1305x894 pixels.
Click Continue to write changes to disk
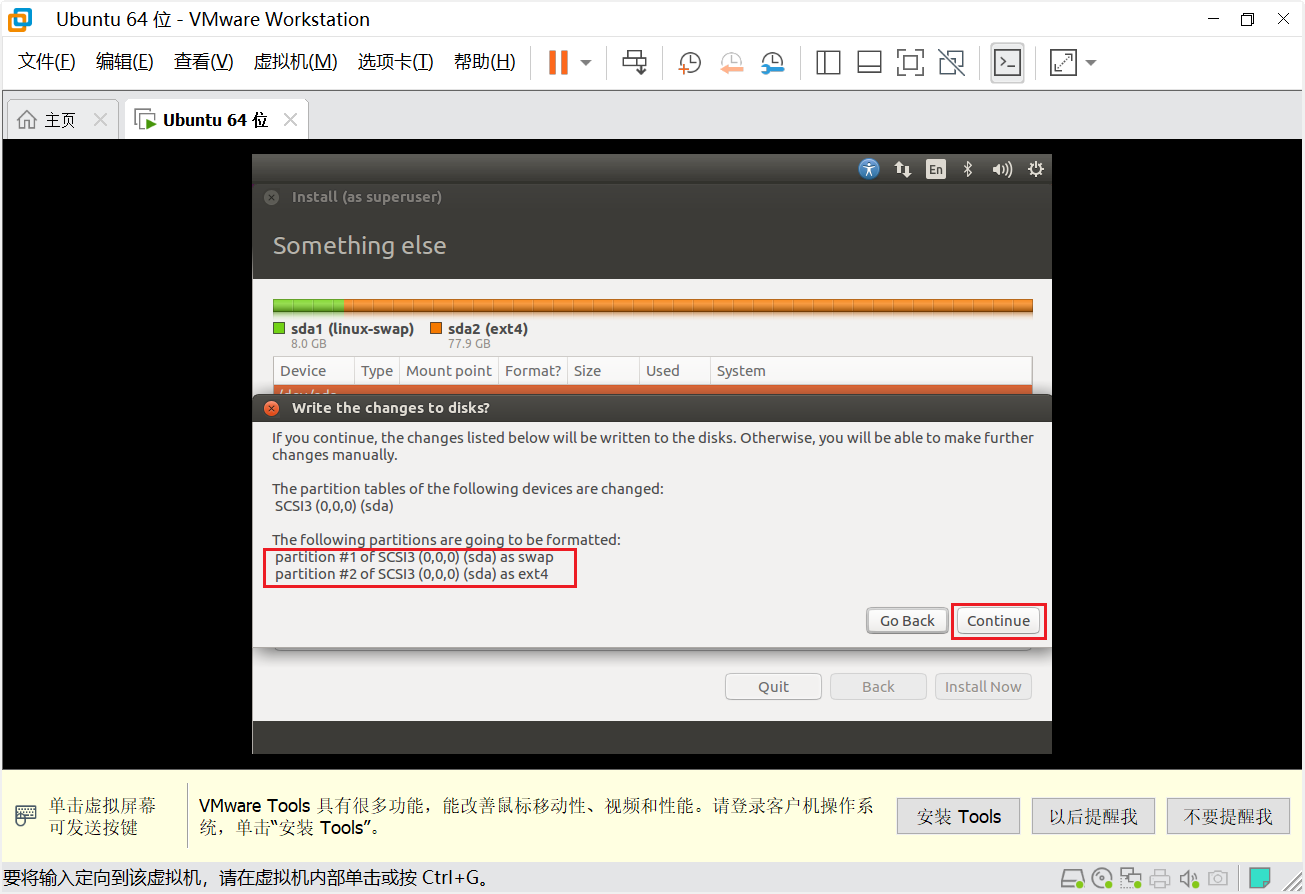click(998, 621)
